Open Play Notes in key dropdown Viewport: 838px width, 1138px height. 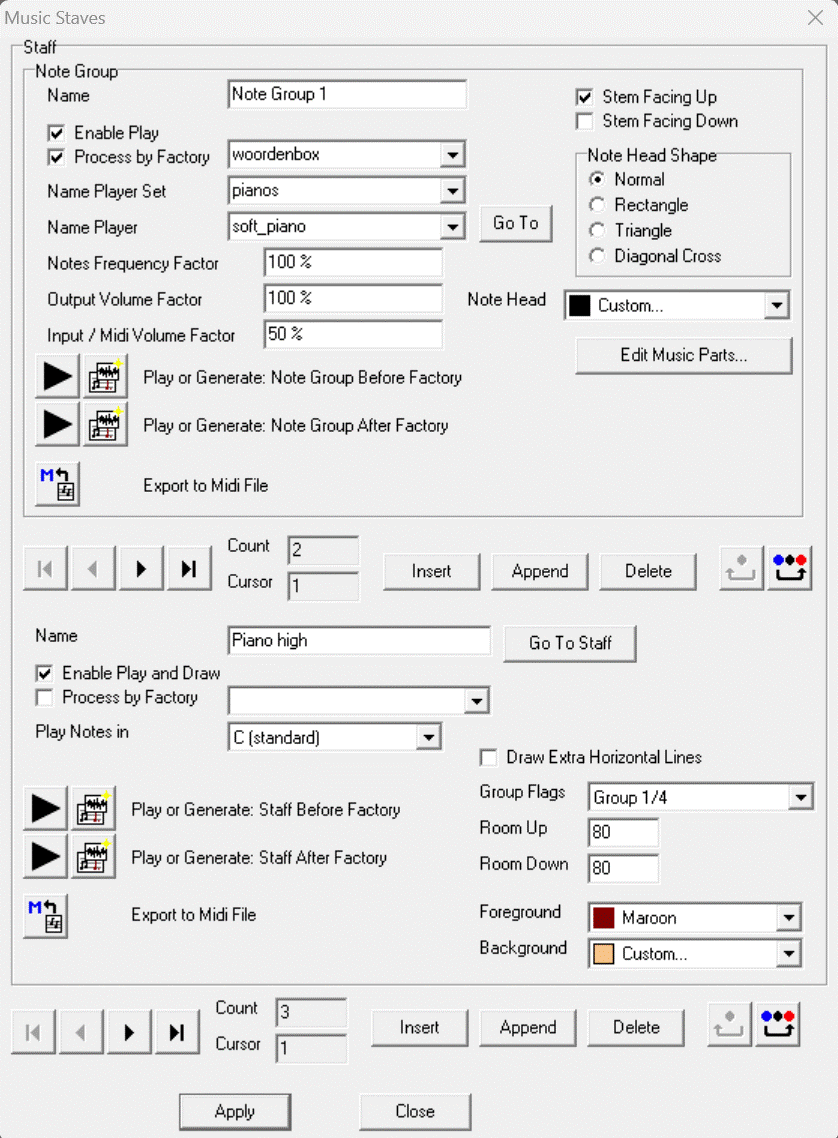click(x=429, y=738)
